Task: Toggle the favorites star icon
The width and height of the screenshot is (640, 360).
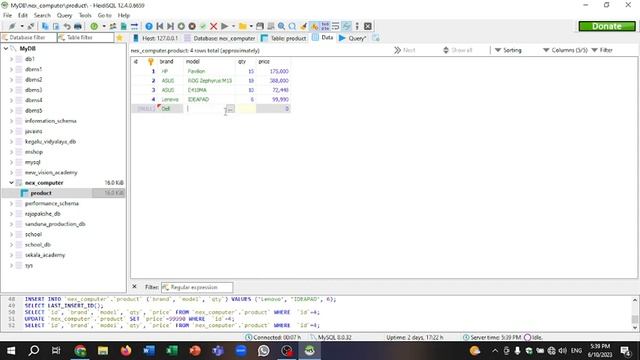Action: 120,38
